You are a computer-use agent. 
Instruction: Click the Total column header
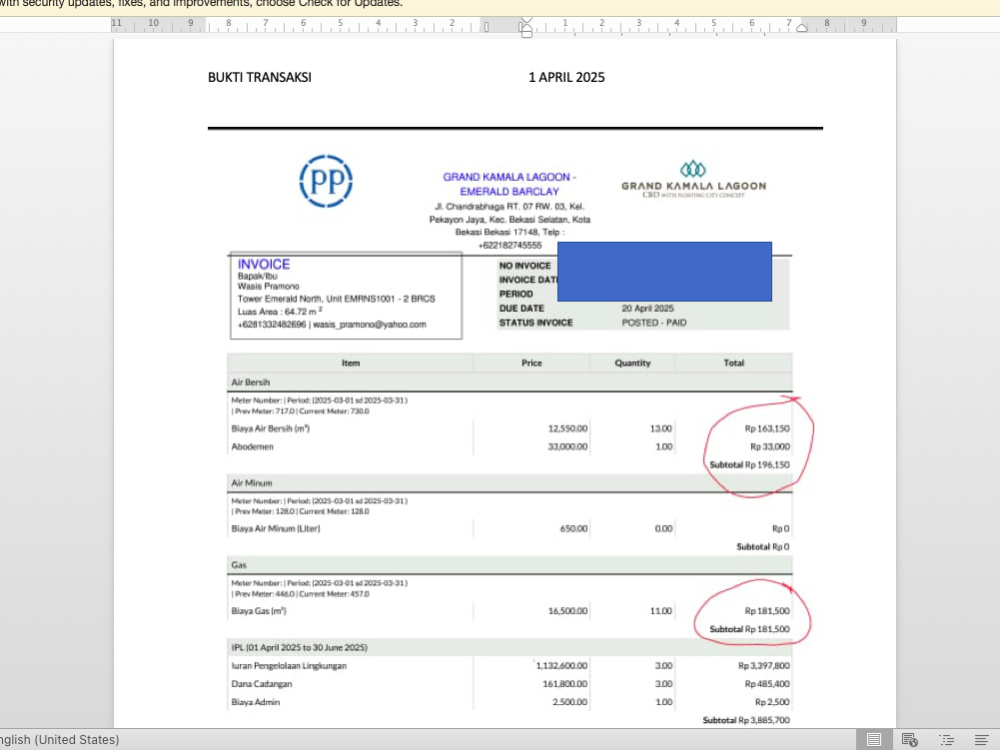734,363
